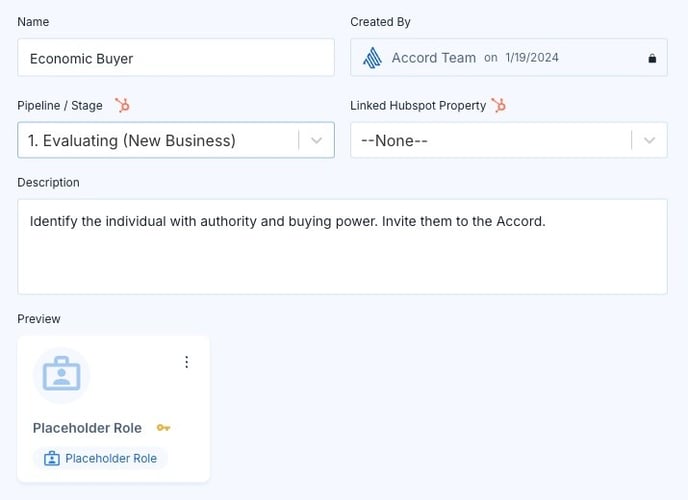Click the Description label
This screenshot has width=688, height=500.
pyautogui.click(x=48, y=182)
